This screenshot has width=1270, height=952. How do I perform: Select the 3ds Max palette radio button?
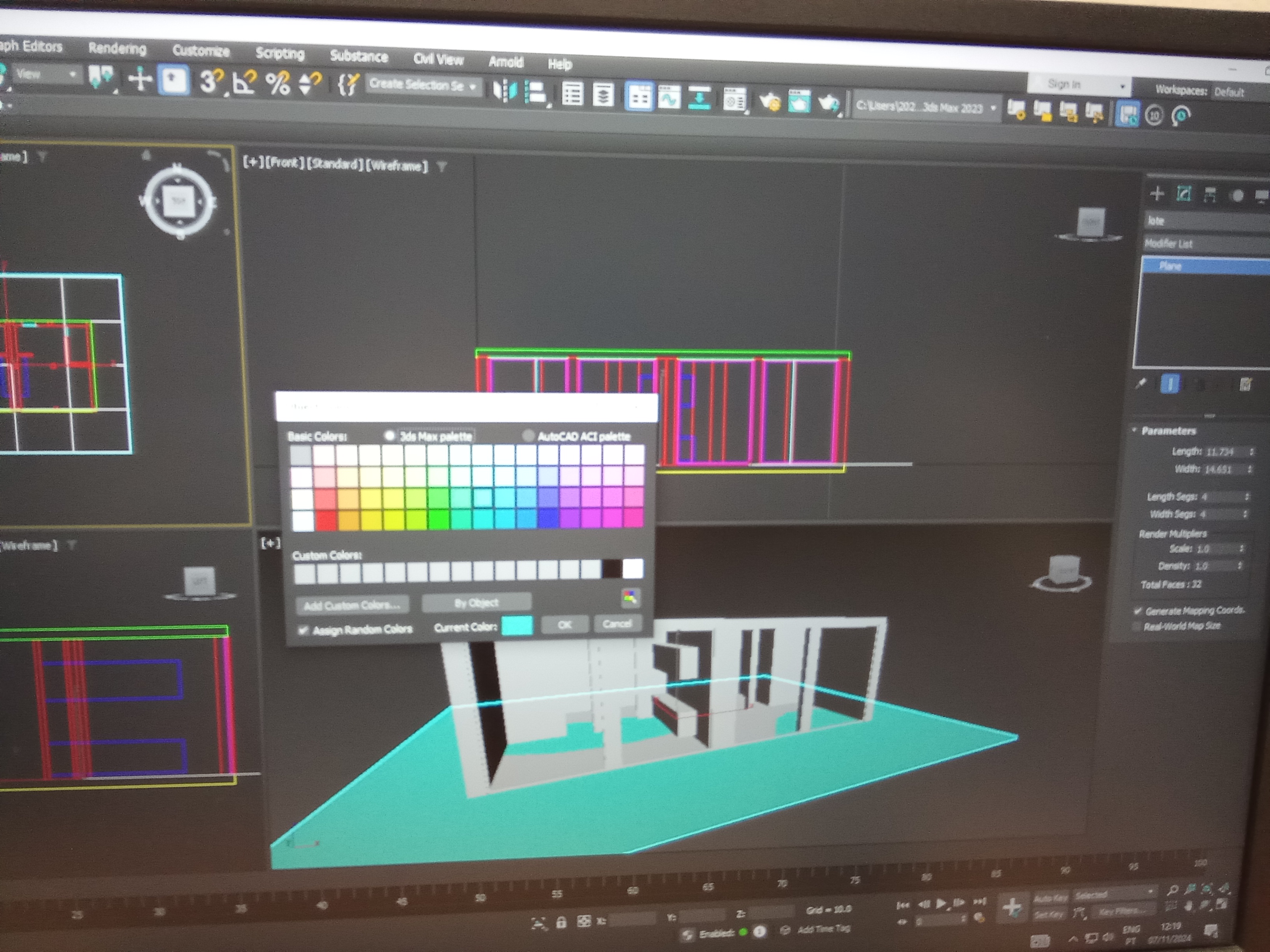click(390, 436)
